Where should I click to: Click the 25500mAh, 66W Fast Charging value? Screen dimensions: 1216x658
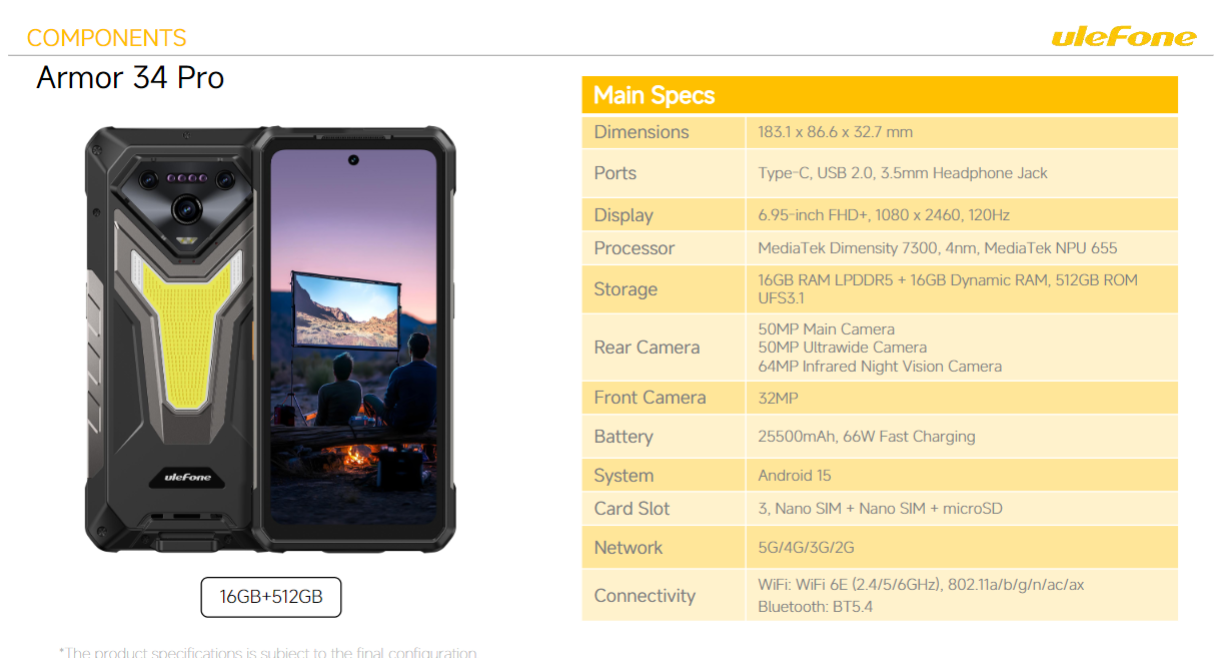(866, 437)
